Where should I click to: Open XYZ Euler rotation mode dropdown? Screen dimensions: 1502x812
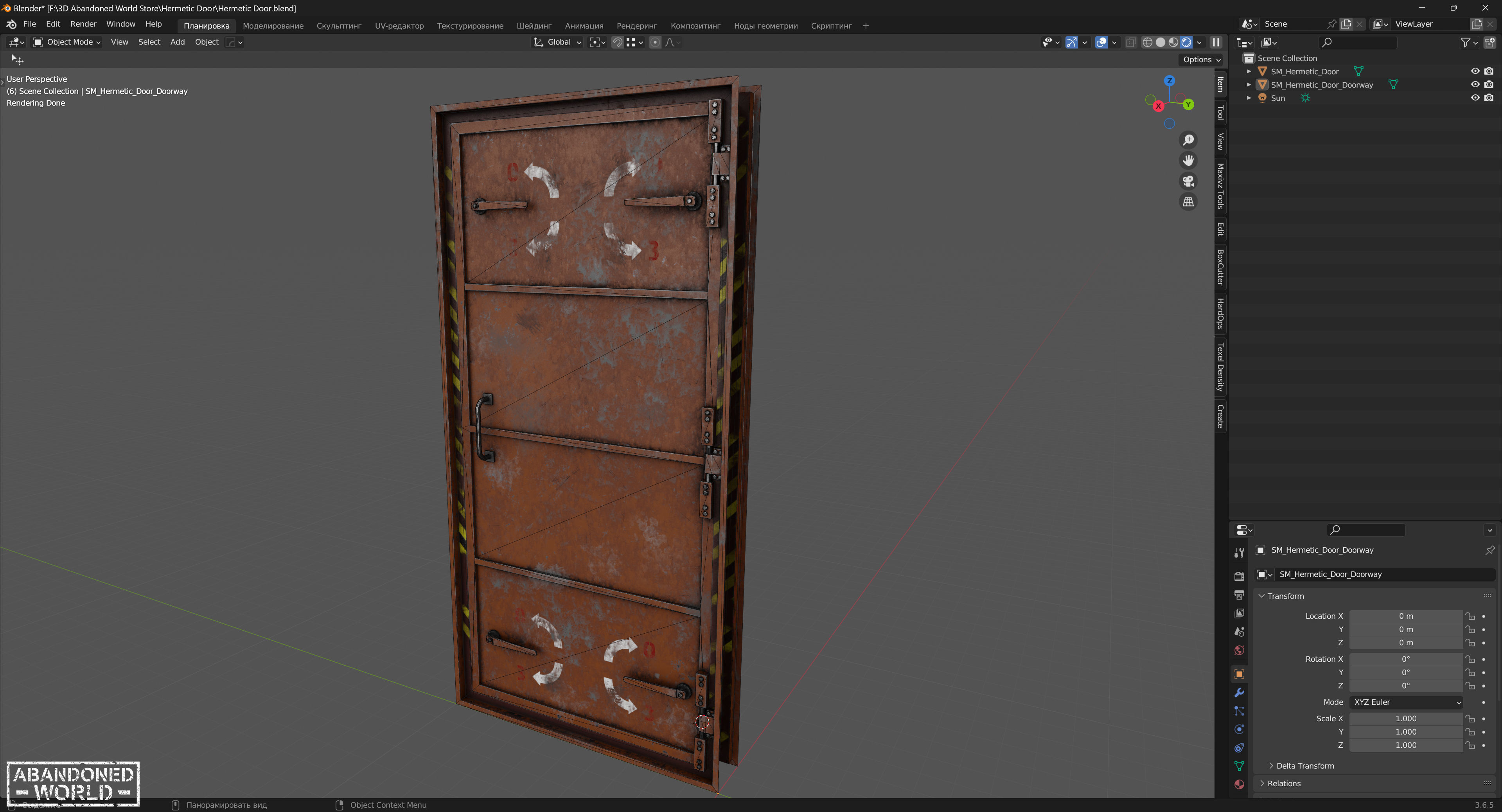(1406, 702)
